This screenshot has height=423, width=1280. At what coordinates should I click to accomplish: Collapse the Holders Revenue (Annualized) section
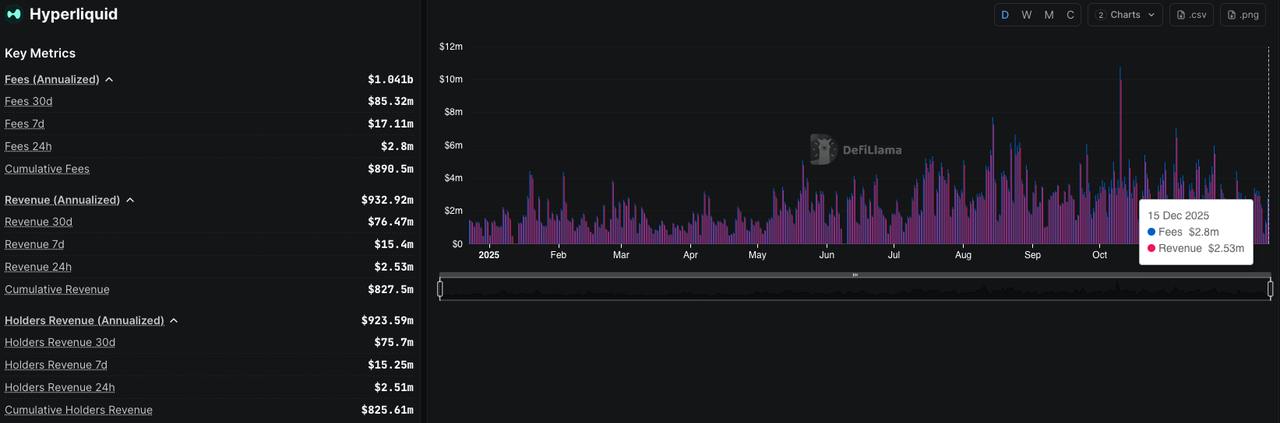(174, 321)
